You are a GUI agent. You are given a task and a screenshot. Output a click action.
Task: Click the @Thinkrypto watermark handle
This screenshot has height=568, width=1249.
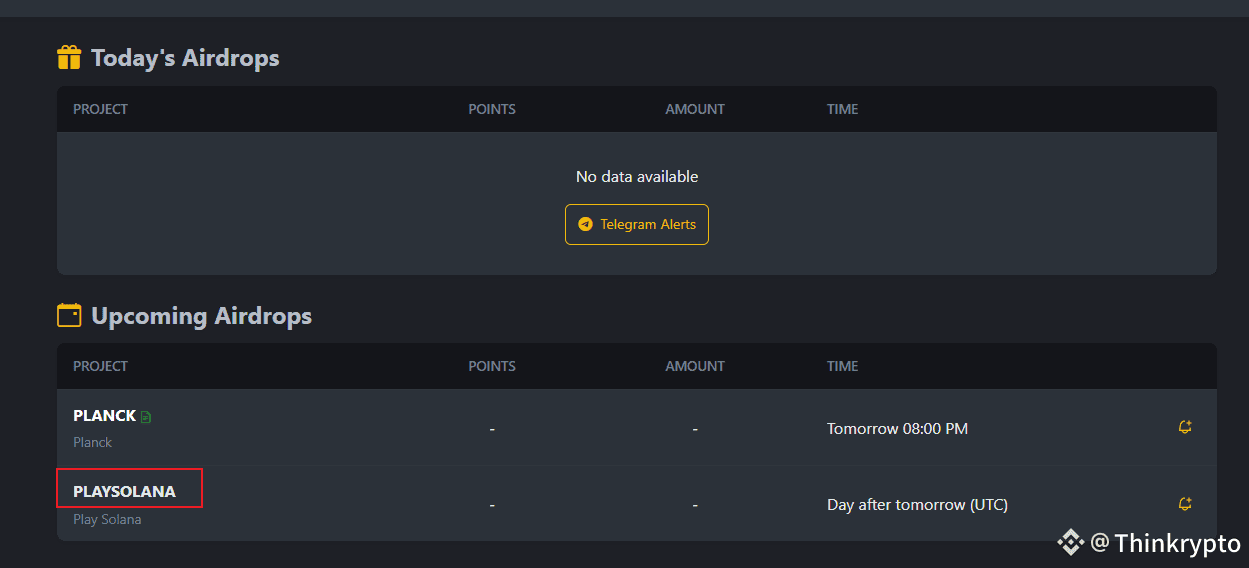(1165, 543)
